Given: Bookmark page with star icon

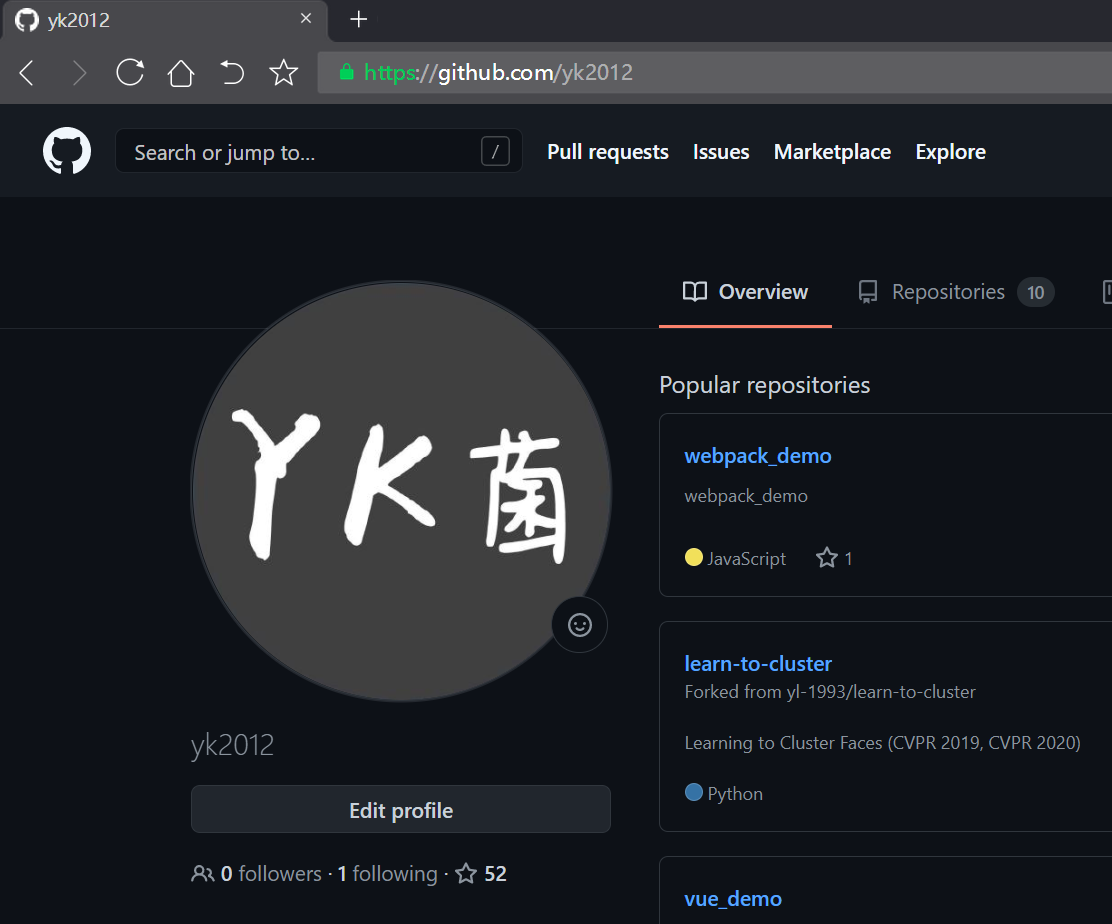Looking at the screenshot, I should click(284, 72).
